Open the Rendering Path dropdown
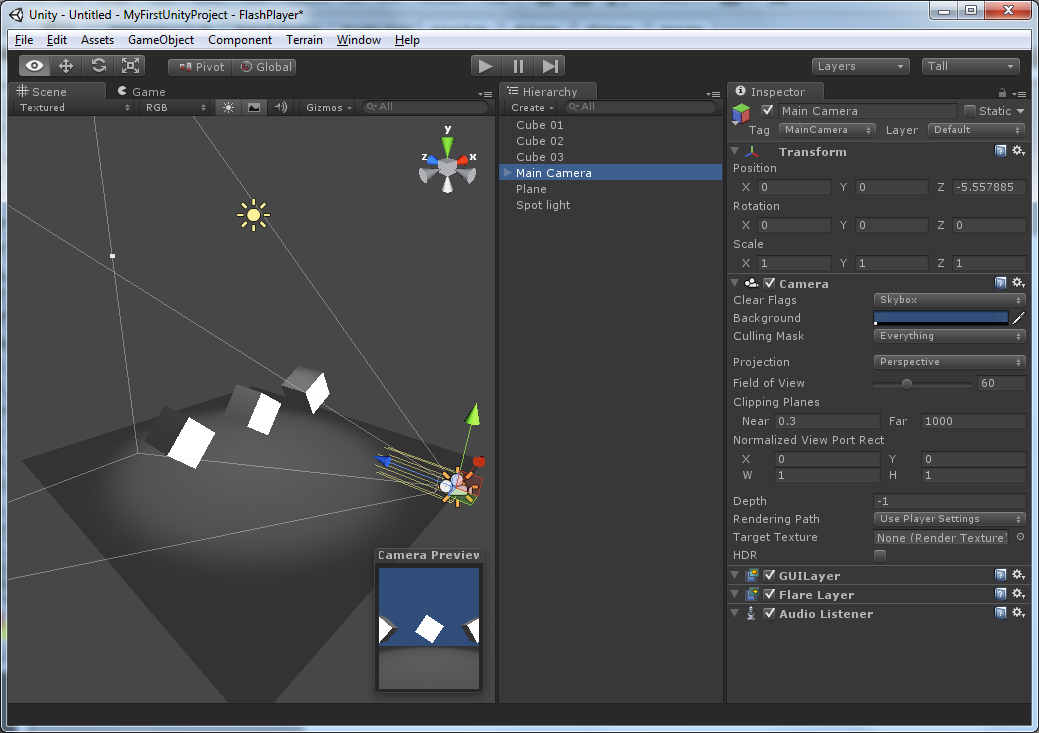This screenshot has height=733, width=1039. pyautogui.click(x=949, y=519)
